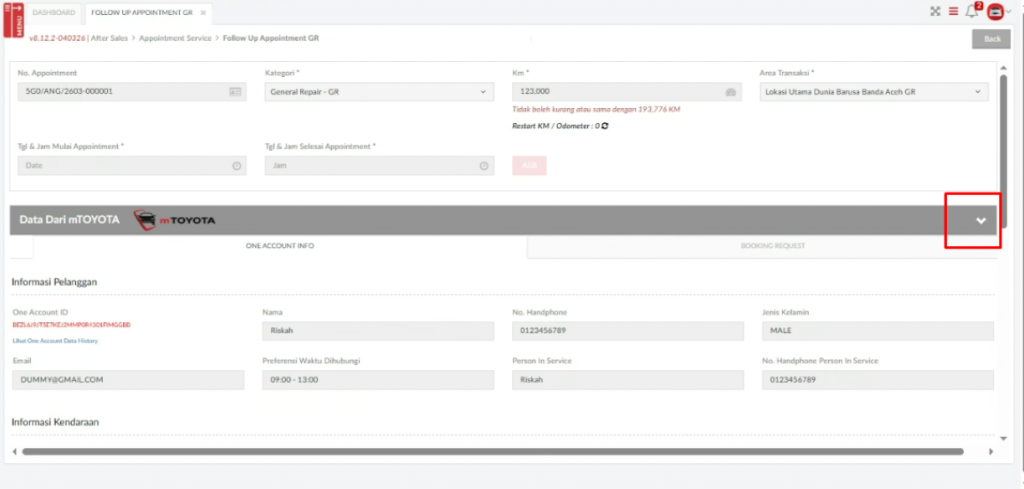Click the card icon in No. Appointment field
1024x489 pixels.
[235, 92]
